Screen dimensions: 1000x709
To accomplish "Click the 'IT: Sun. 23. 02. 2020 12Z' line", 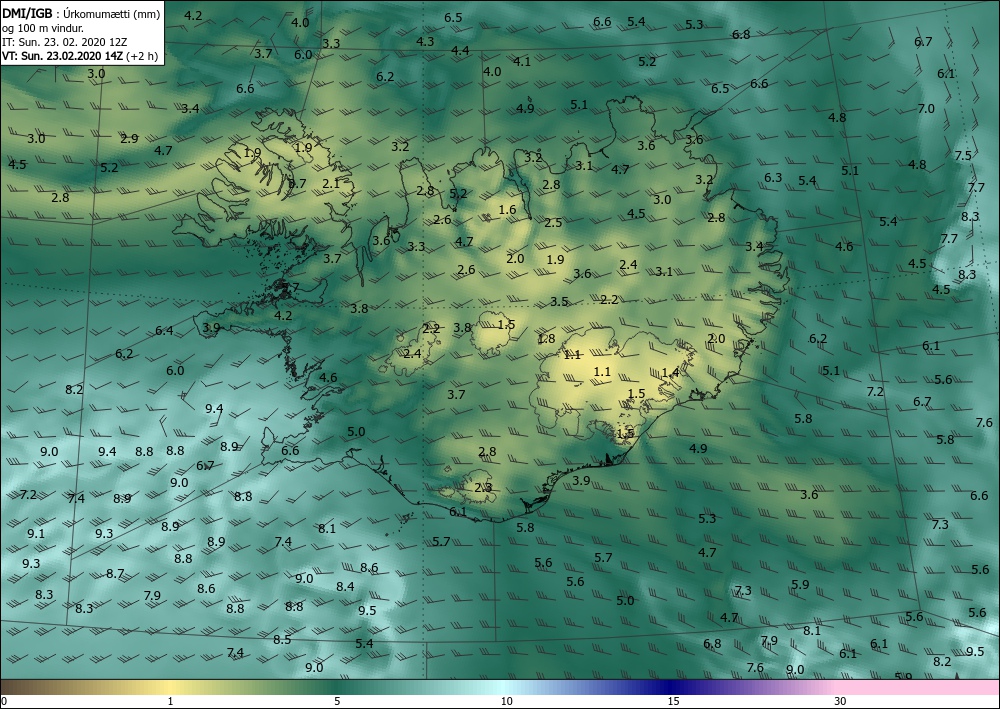I will [64, 42].
